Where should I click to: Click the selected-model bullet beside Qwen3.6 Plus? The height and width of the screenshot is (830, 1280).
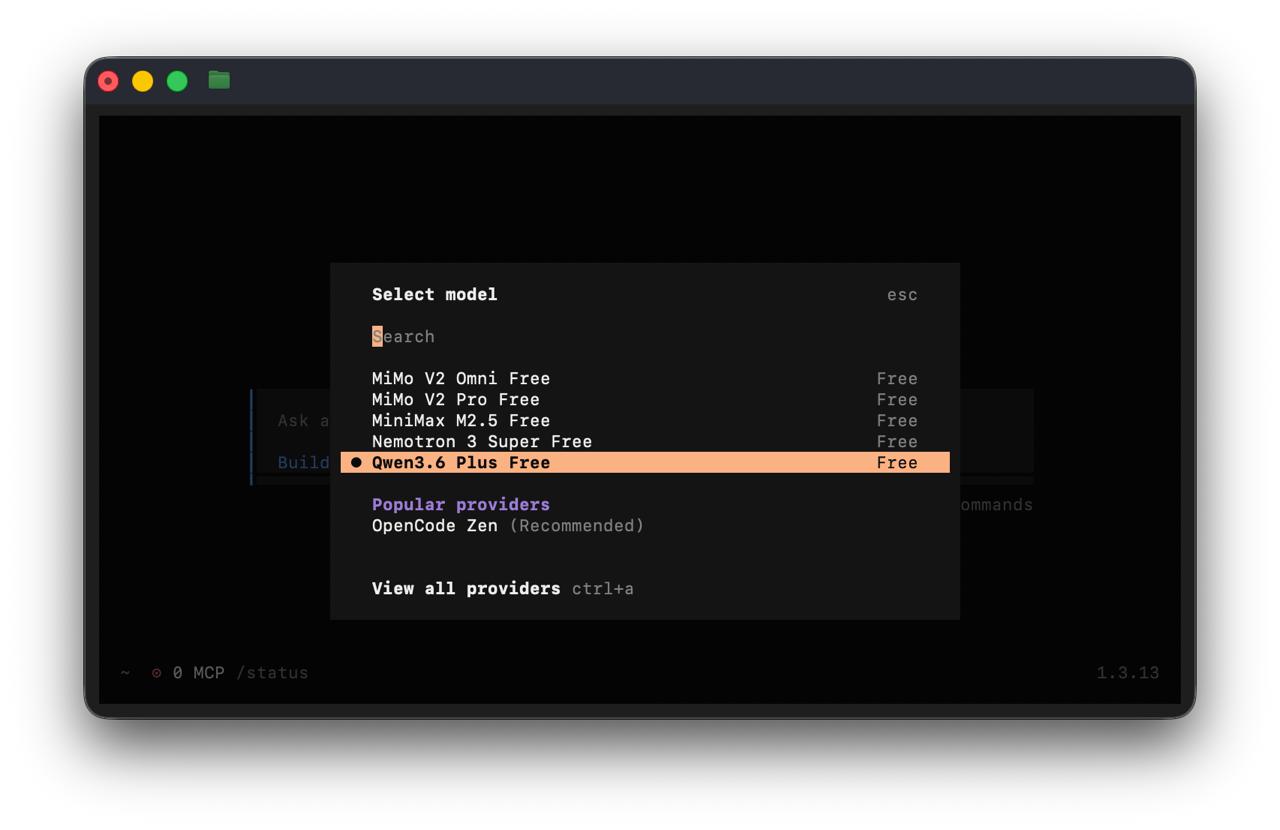coord(356,462)
